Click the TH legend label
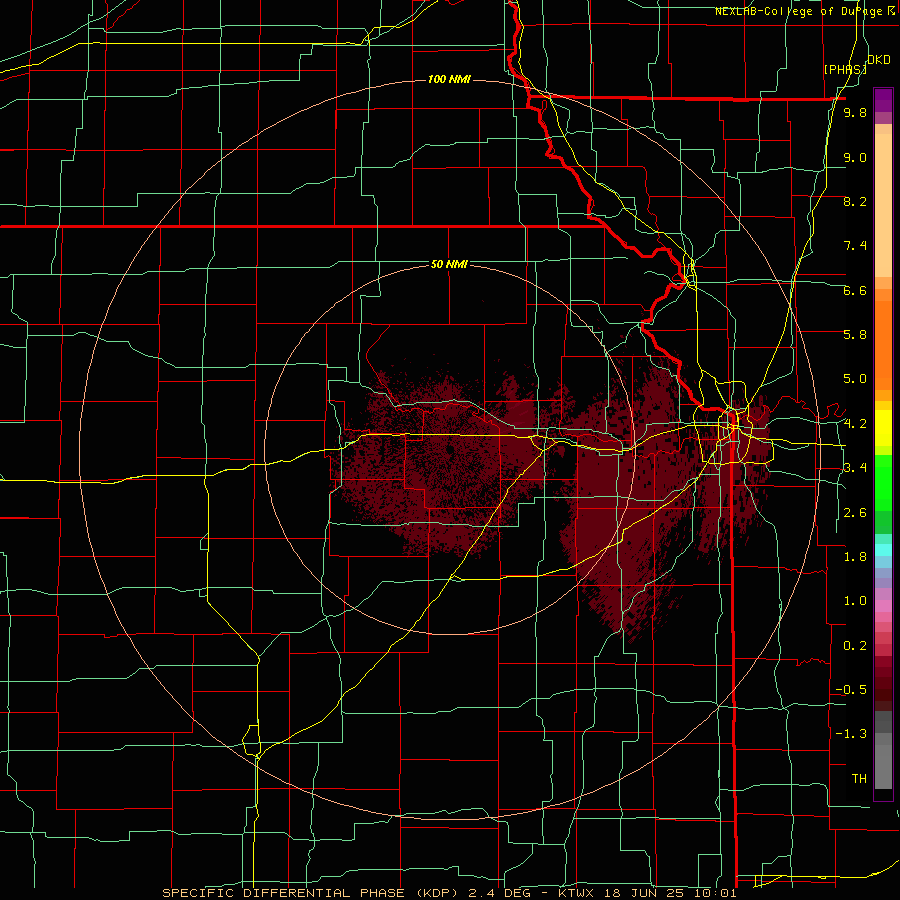The width and height of the screenshot is (900, 900). tap(859, 778)
